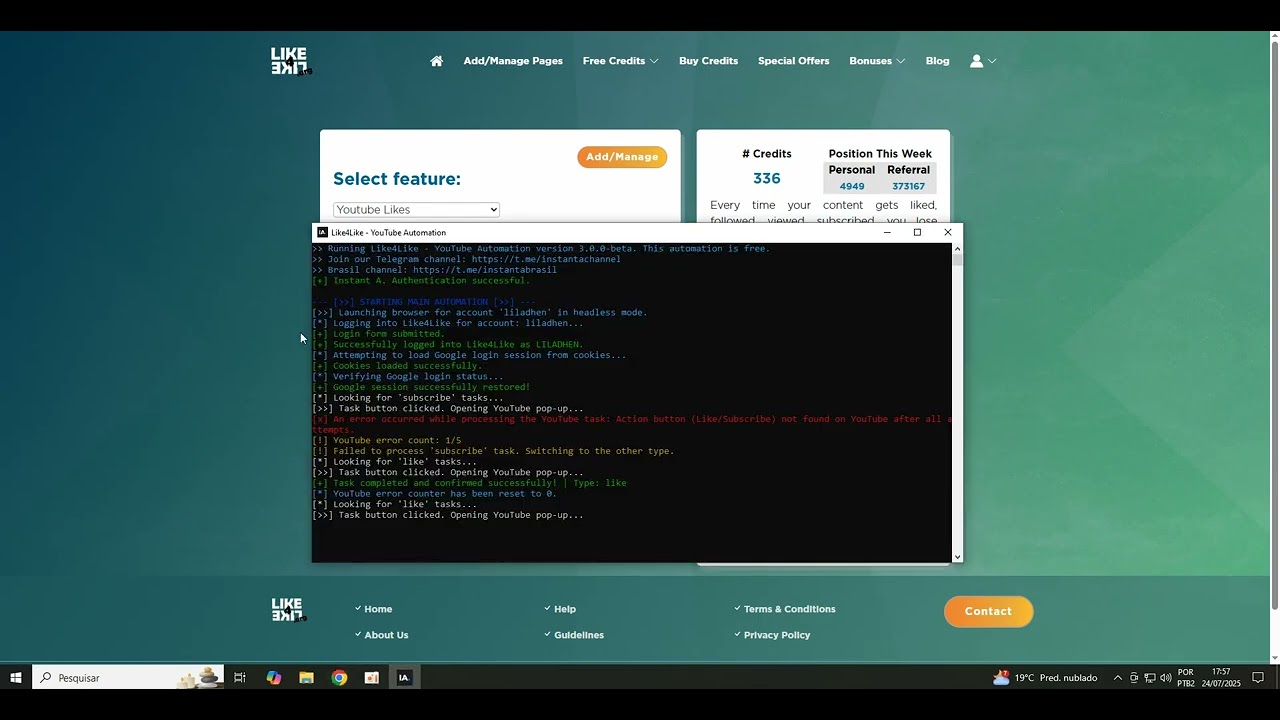This screenshot has height=720, width=1280.
Task: Click the 'YouTube error count: 1/5' console line
Action: (387, 440)
